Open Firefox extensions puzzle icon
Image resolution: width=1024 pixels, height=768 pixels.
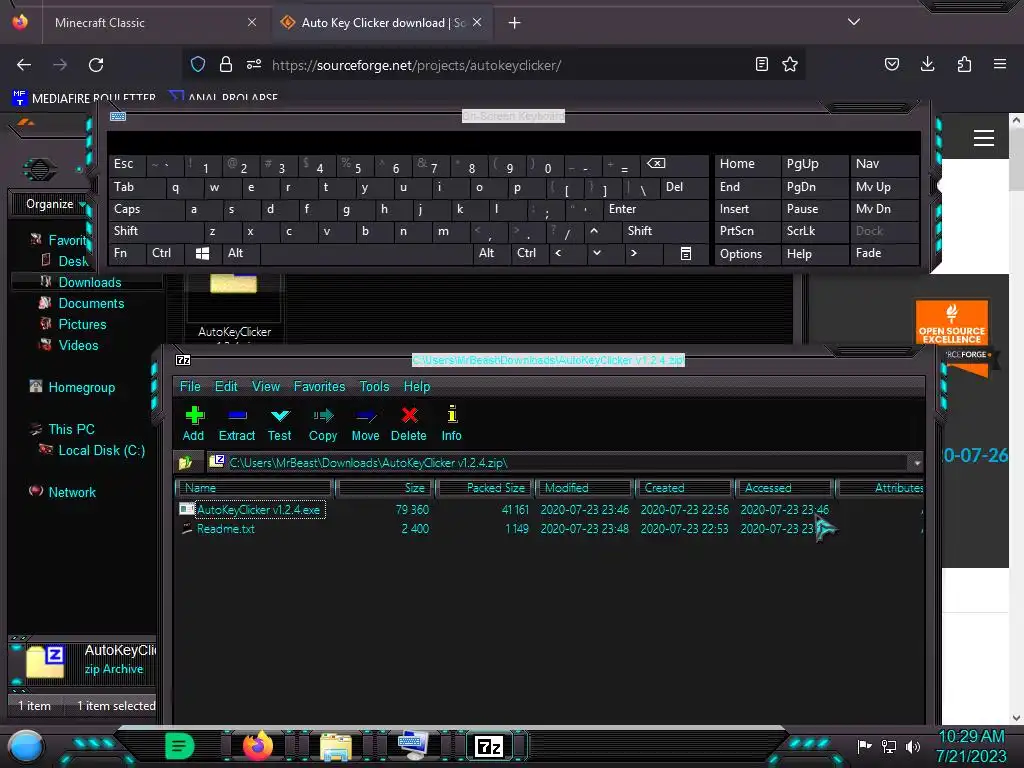(964, 64)
